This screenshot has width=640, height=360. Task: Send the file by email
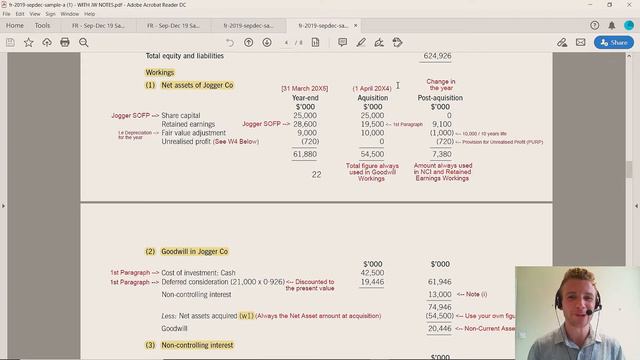pyautogui.click(x=580, y=42)
